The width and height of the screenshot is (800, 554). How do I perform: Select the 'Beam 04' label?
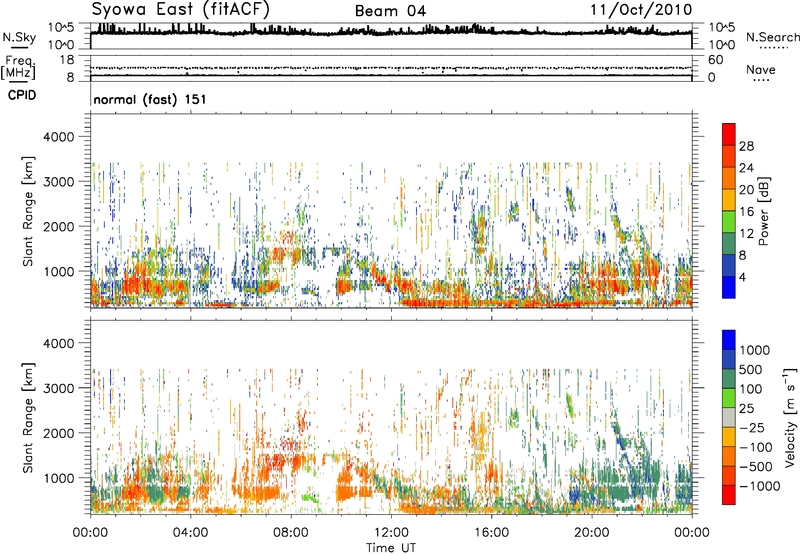pyautogui.click(x=390, y=11)
